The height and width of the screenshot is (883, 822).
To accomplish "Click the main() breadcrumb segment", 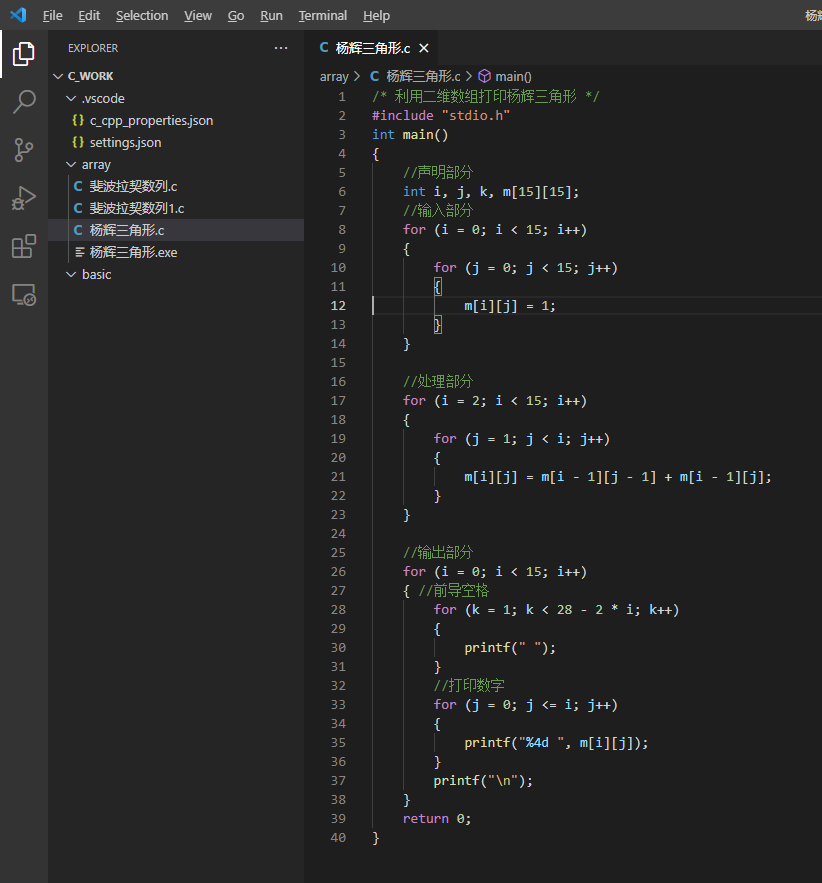I will click(x=513, y=77).
